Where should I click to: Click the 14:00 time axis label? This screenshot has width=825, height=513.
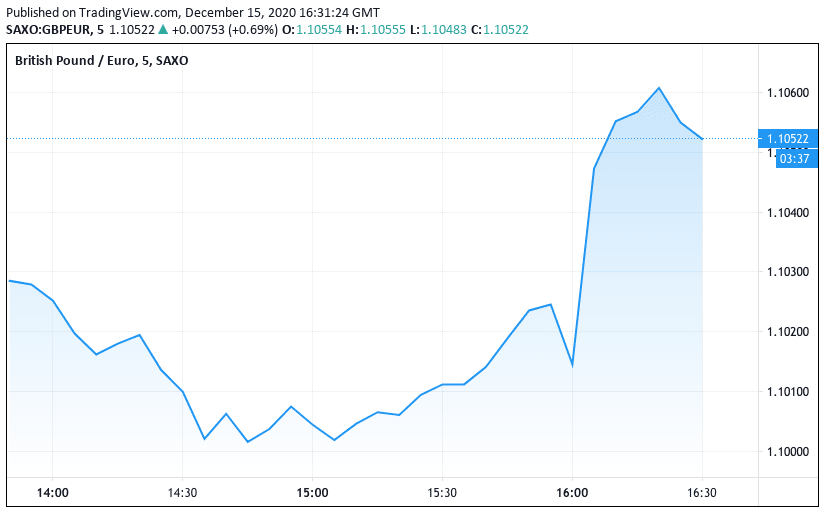52,493
